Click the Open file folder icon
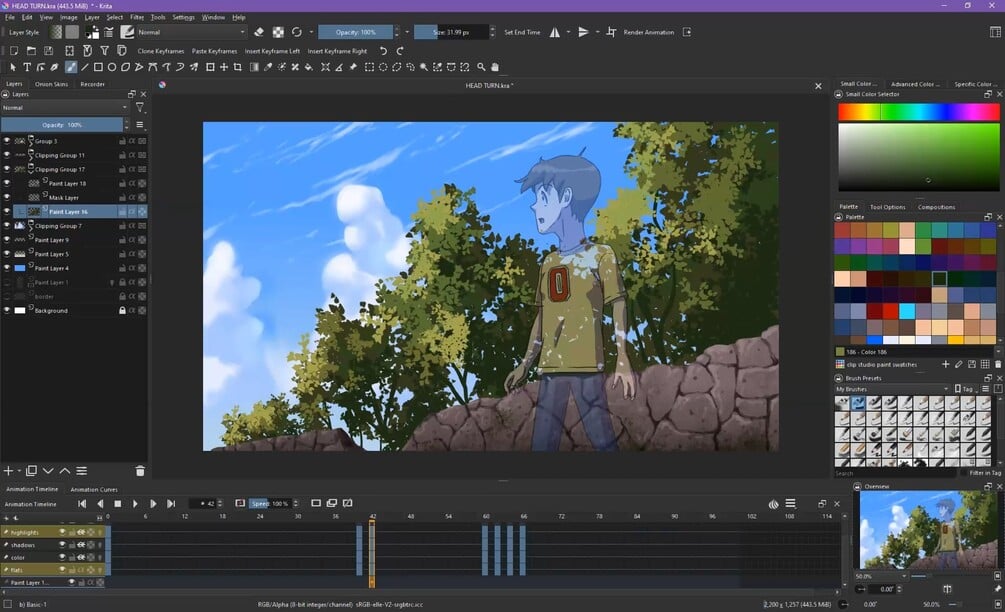The width and height of the screenshot is (1005, 612). (x=31, y=51)
